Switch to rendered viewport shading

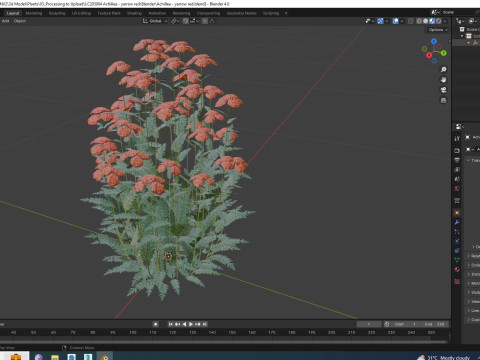(439, 21)
